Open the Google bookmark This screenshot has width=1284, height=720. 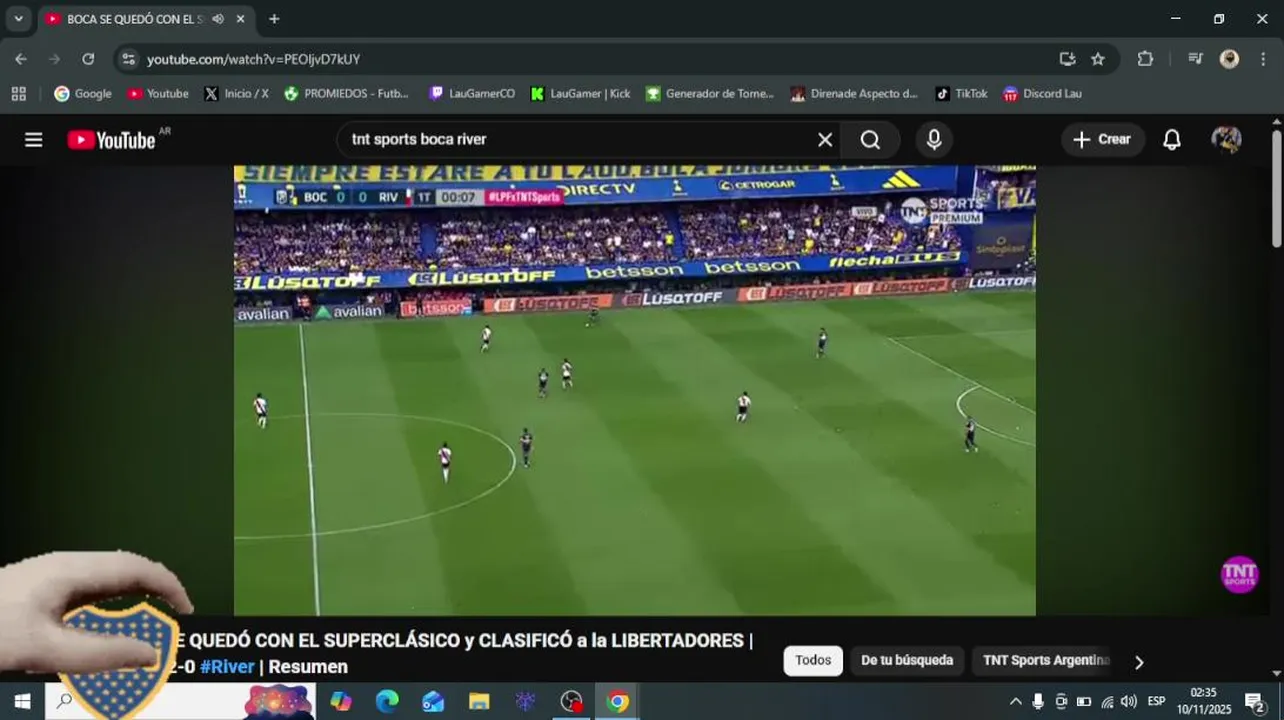coord(83,94)
